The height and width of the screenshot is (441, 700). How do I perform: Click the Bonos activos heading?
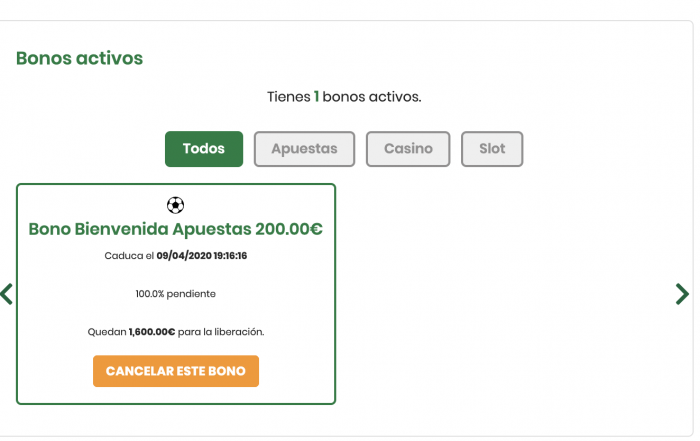79,58
